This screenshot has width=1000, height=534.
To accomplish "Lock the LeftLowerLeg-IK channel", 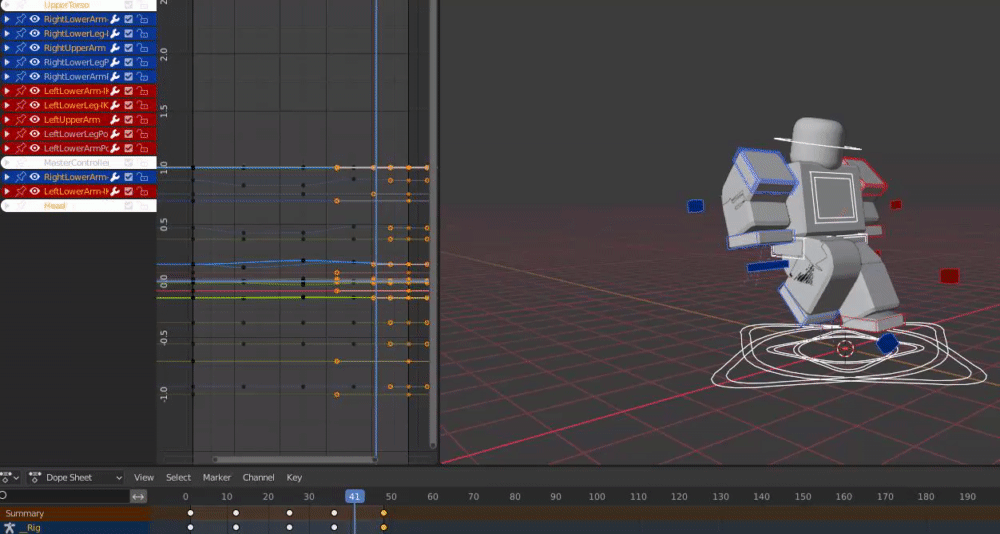I will click(x=143, y=105).
